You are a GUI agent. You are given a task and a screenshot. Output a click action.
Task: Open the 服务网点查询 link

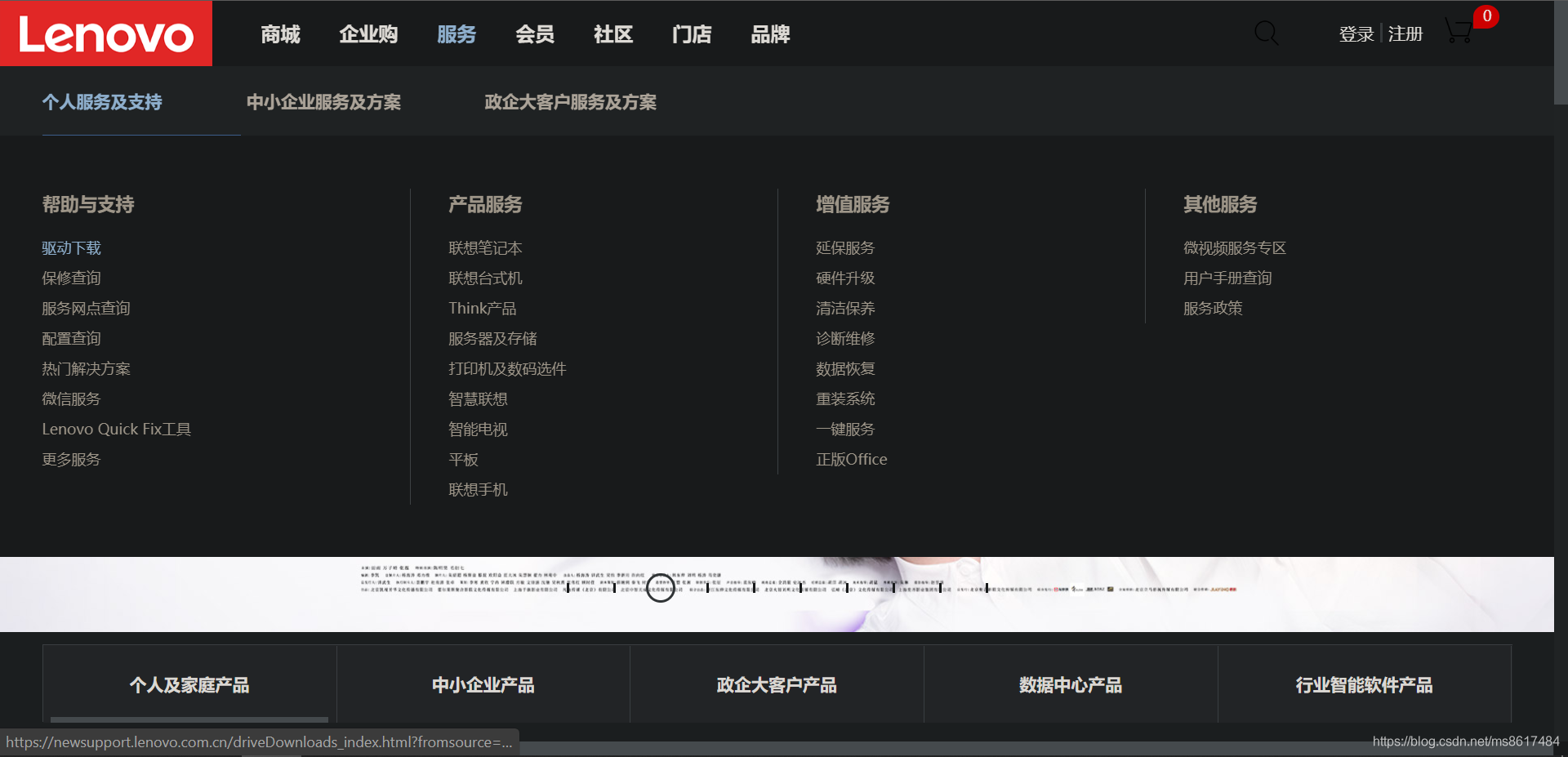87,309
